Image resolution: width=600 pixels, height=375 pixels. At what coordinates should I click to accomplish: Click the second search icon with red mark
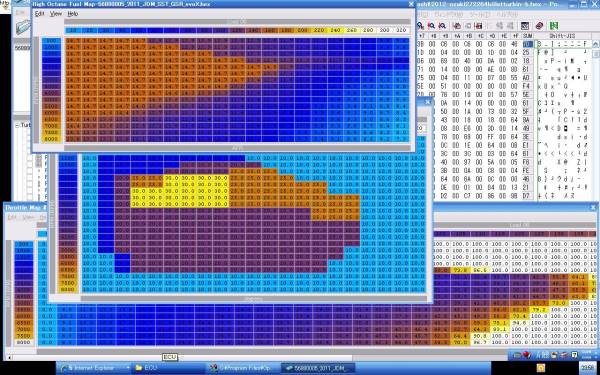click(x=431, y=26)
